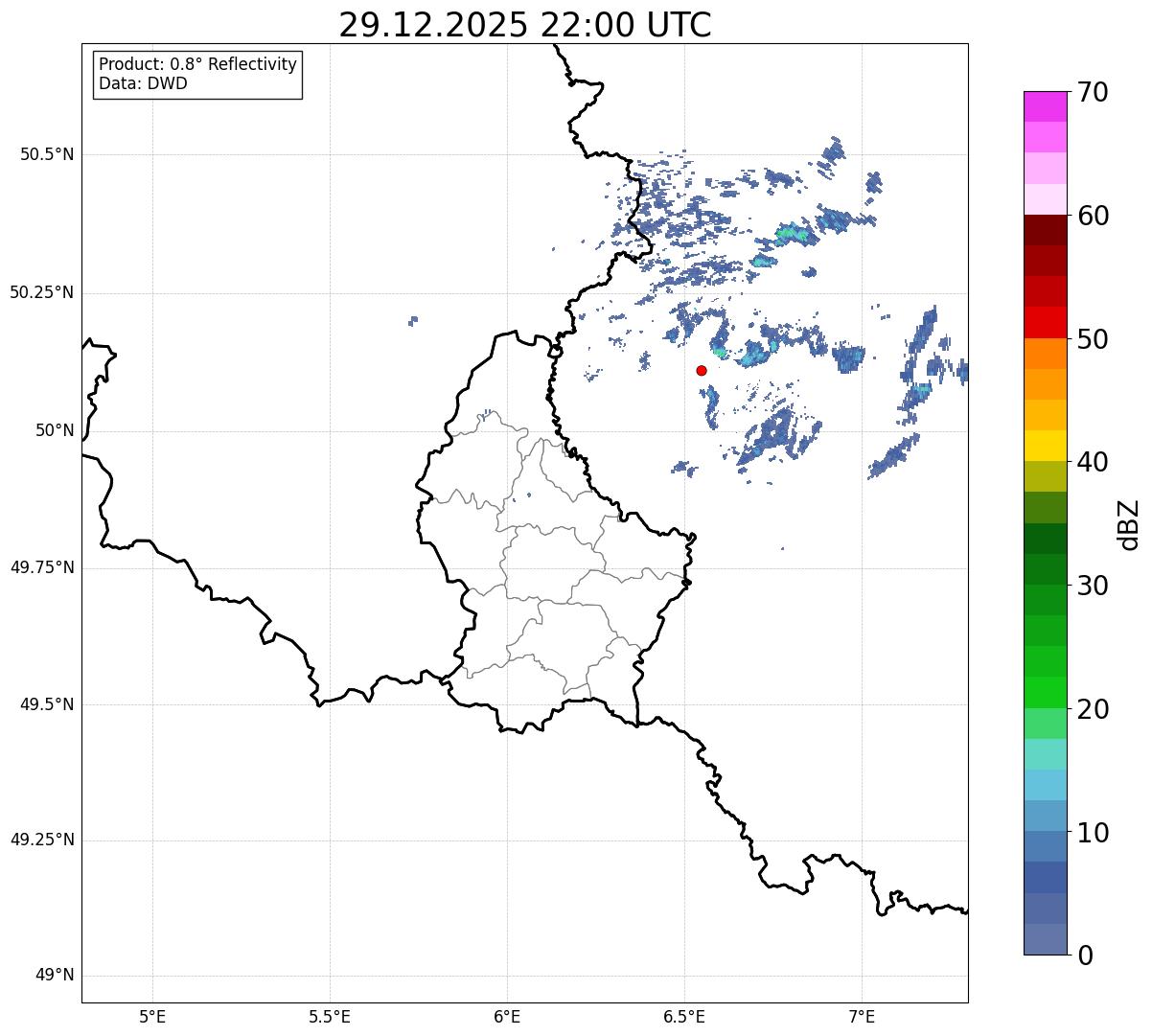Click the latitude label 49.75°N
1152x1036 pixels.
42,567
